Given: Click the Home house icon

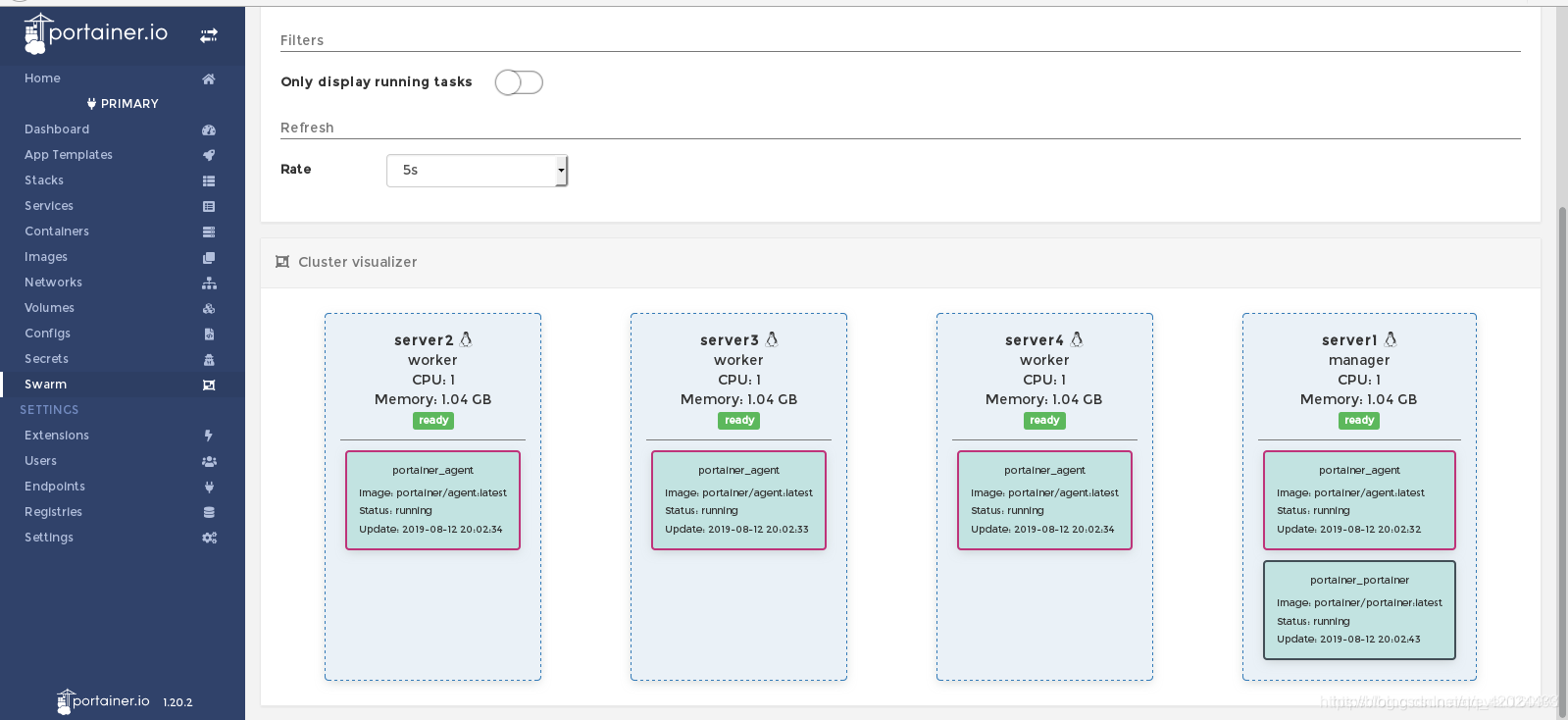Looking at the screenshot, I should click(x=209, y=78).
